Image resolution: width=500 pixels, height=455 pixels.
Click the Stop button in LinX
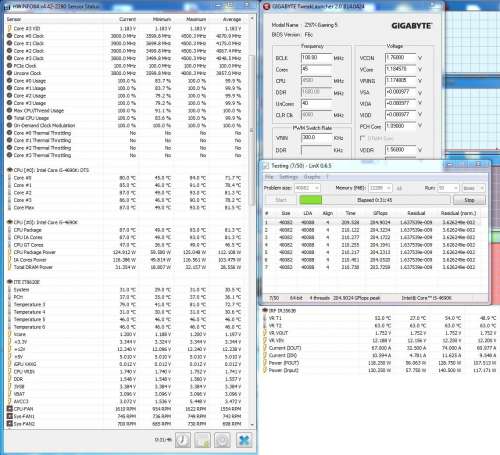469,200
